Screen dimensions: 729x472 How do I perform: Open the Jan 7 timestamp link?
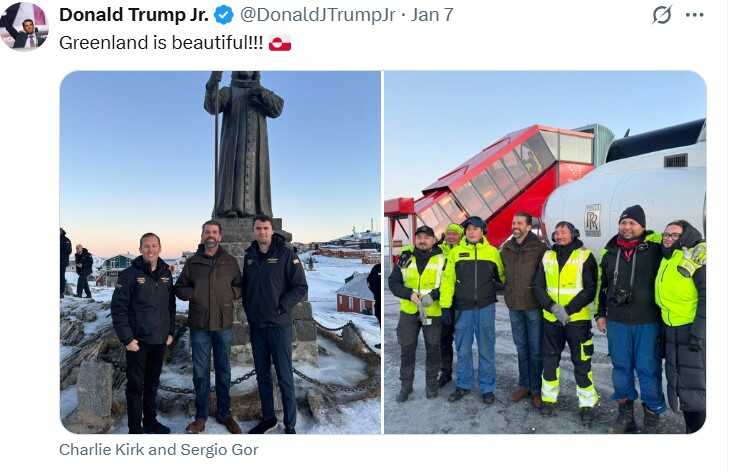[x=432, y=15]
